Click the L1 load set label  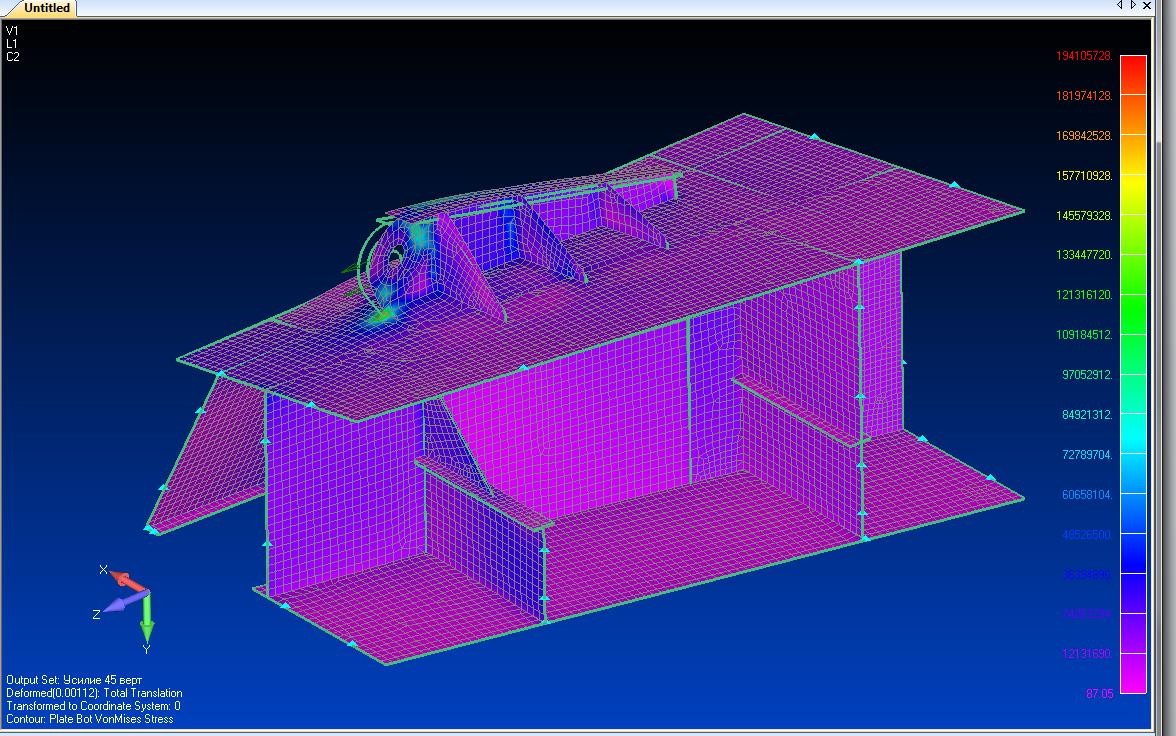11,44
